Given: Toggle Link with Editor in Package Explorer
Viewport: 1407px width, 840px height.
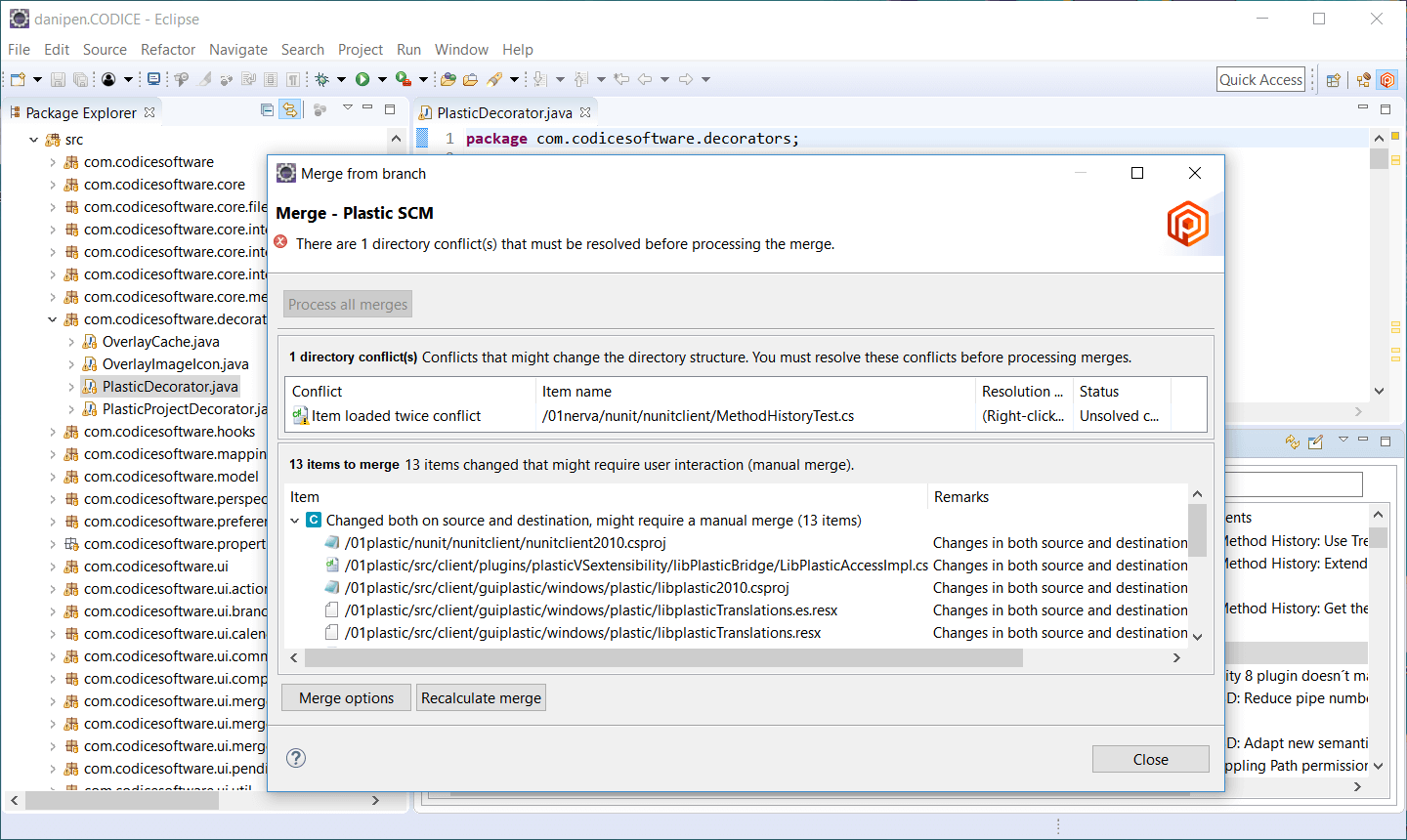Looking at the screenshot, I should coord(289,110).
